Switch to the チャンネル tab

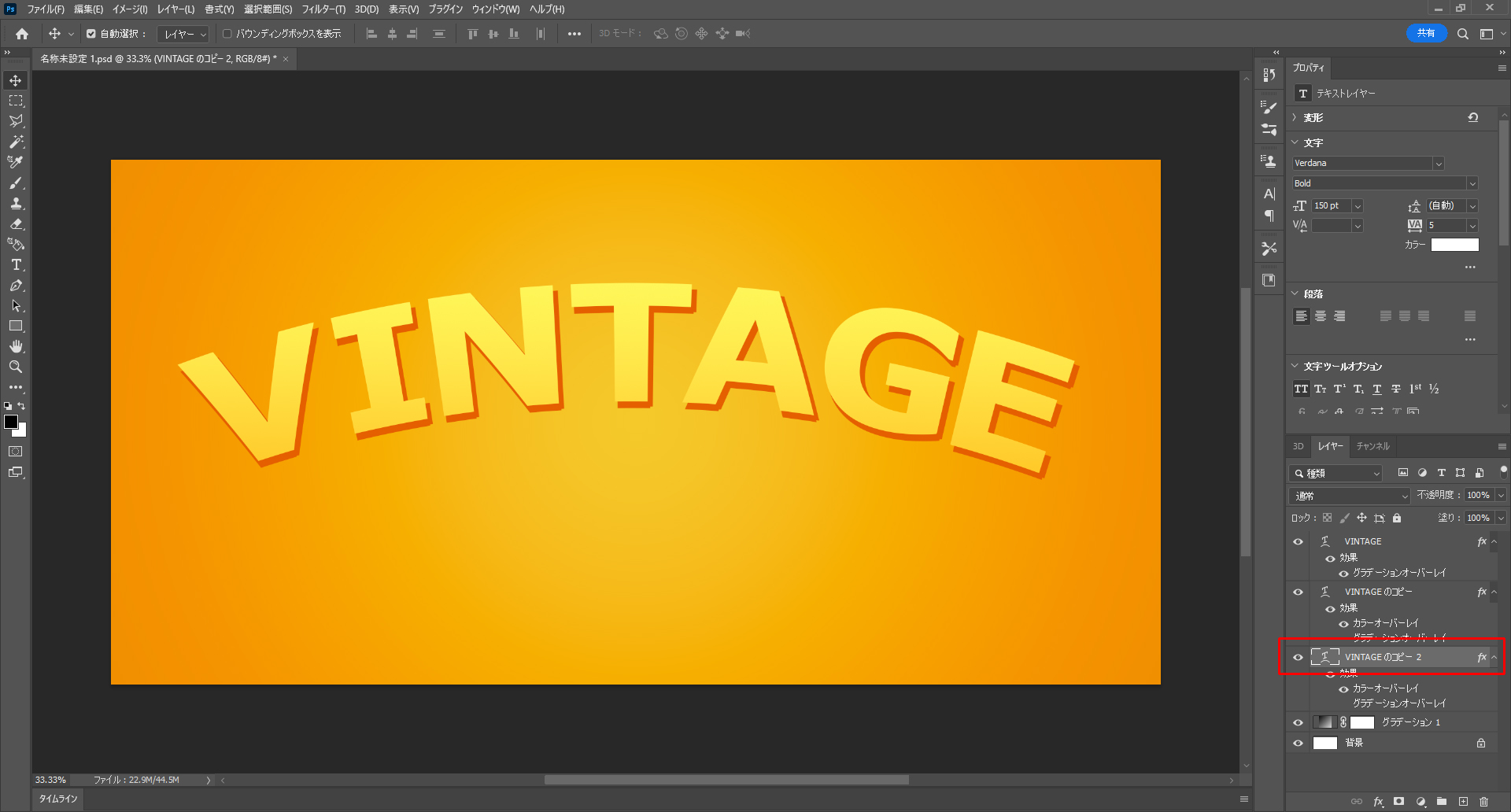[x=1372, y=446]
